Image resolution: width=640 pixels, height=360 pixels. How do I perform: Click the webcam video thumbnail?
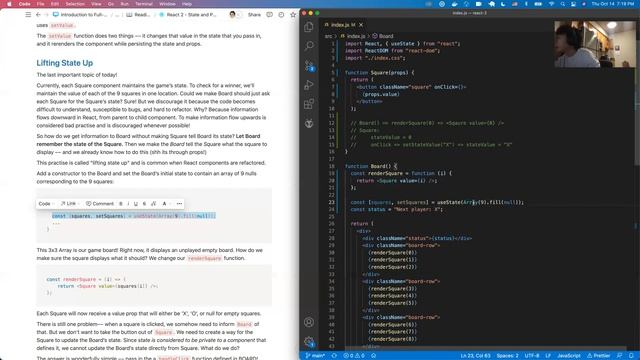click(x=595, y=44)
